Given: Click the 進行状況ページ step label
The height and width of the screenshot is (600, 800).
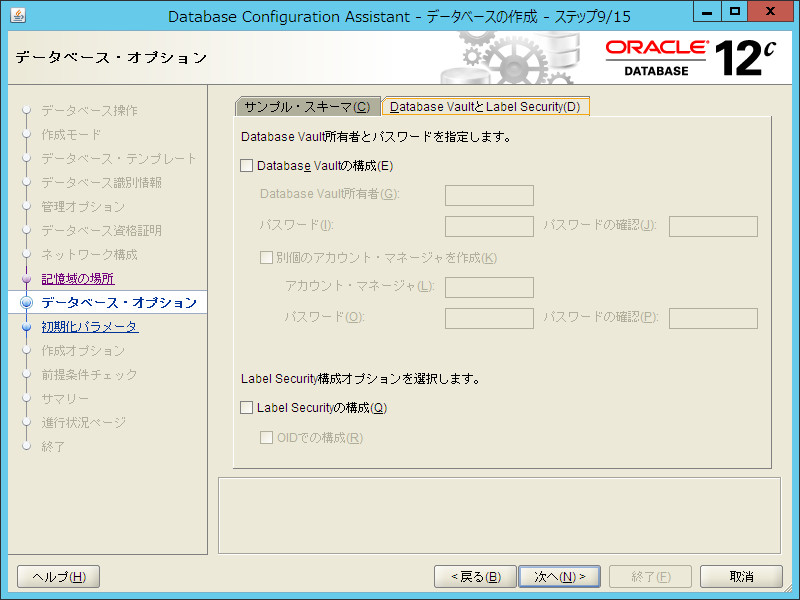Looking at the screenshot, I should 83,422.
